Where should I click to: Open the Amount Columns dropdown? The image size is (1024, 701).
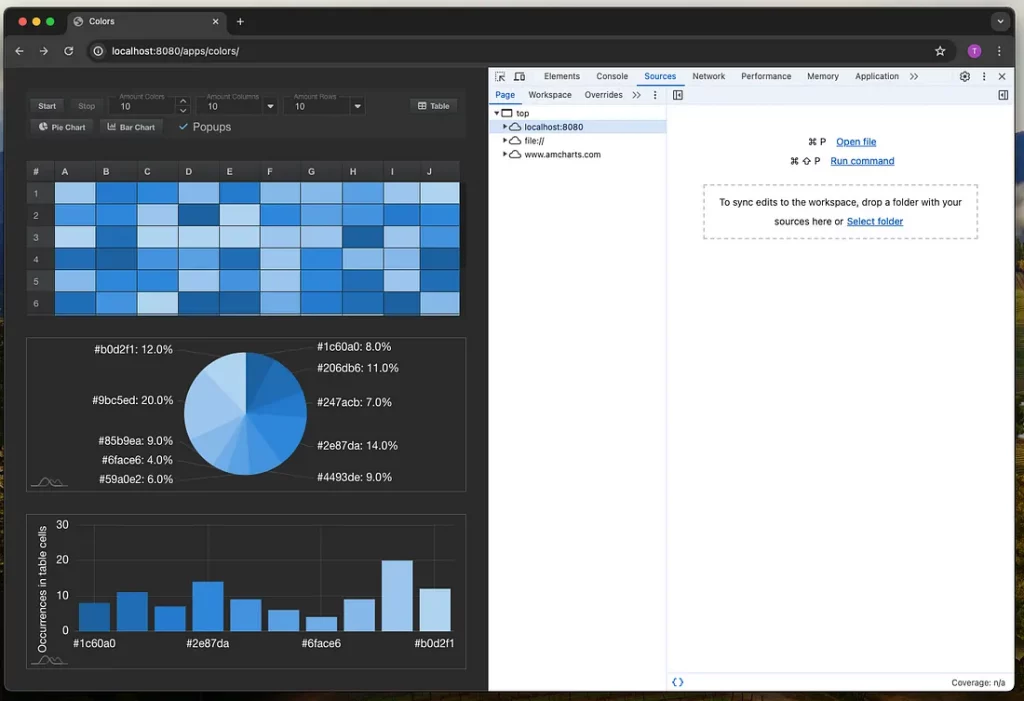pos(270,106)
